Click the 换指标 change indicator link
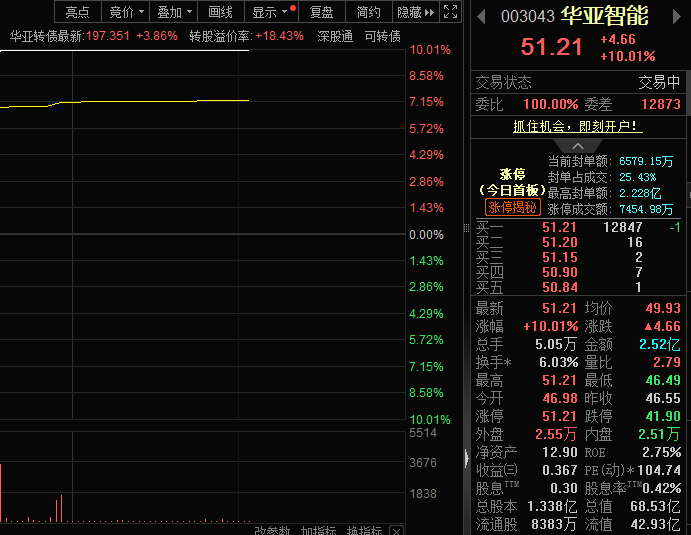Viewport: 691px width, 535px height. (x=364, y=530)
